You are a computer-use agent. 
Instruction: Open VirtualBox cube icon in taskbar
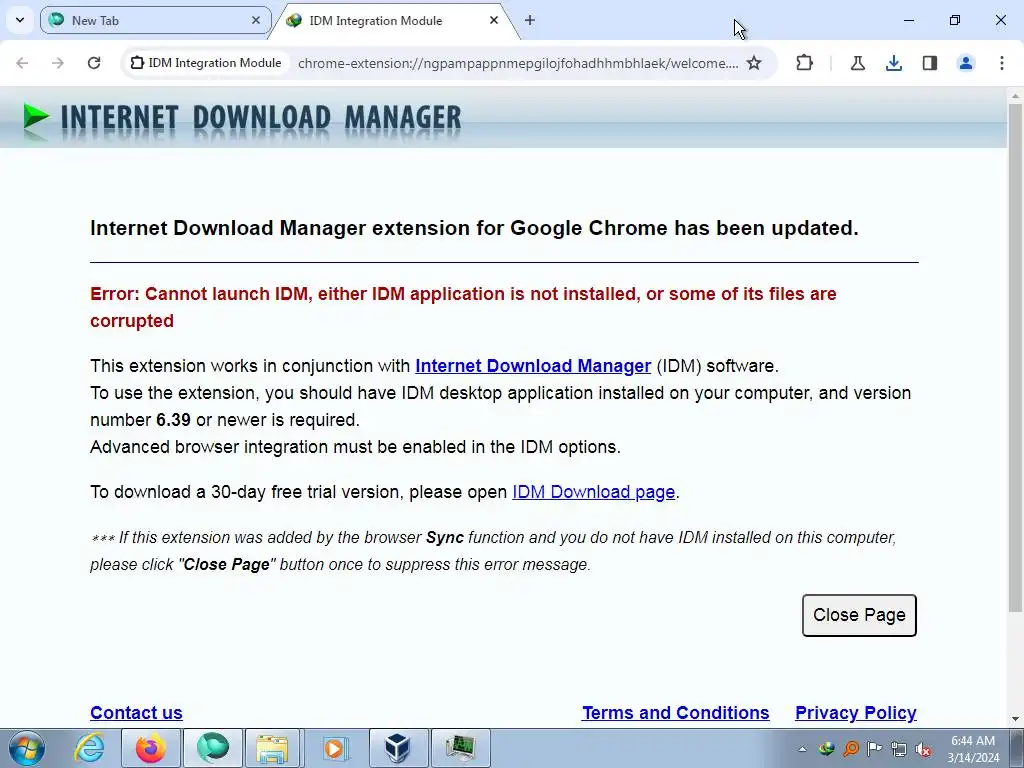pos(397,748)
